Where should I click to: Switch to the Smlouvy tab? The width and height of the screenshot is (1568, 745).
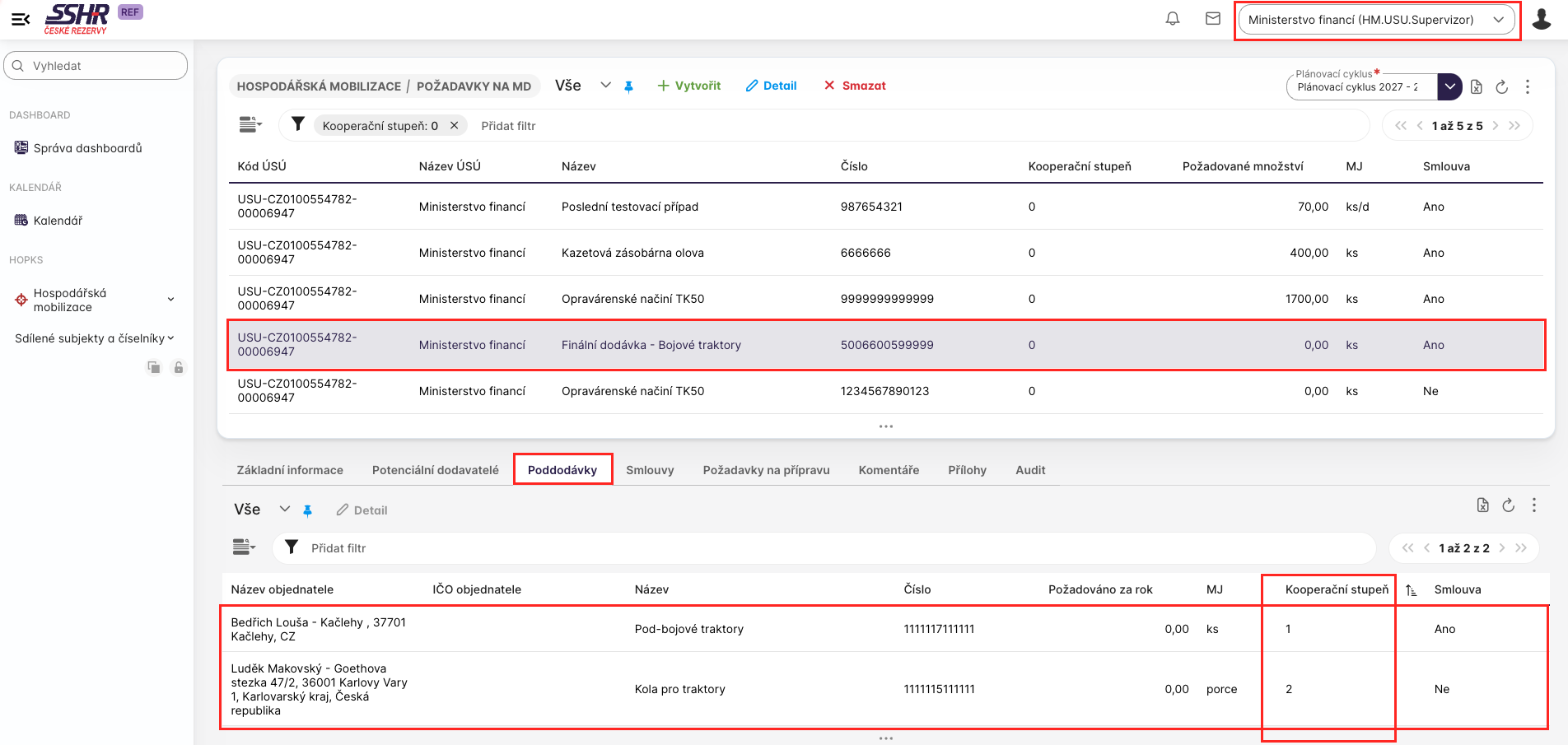(650, 470)
